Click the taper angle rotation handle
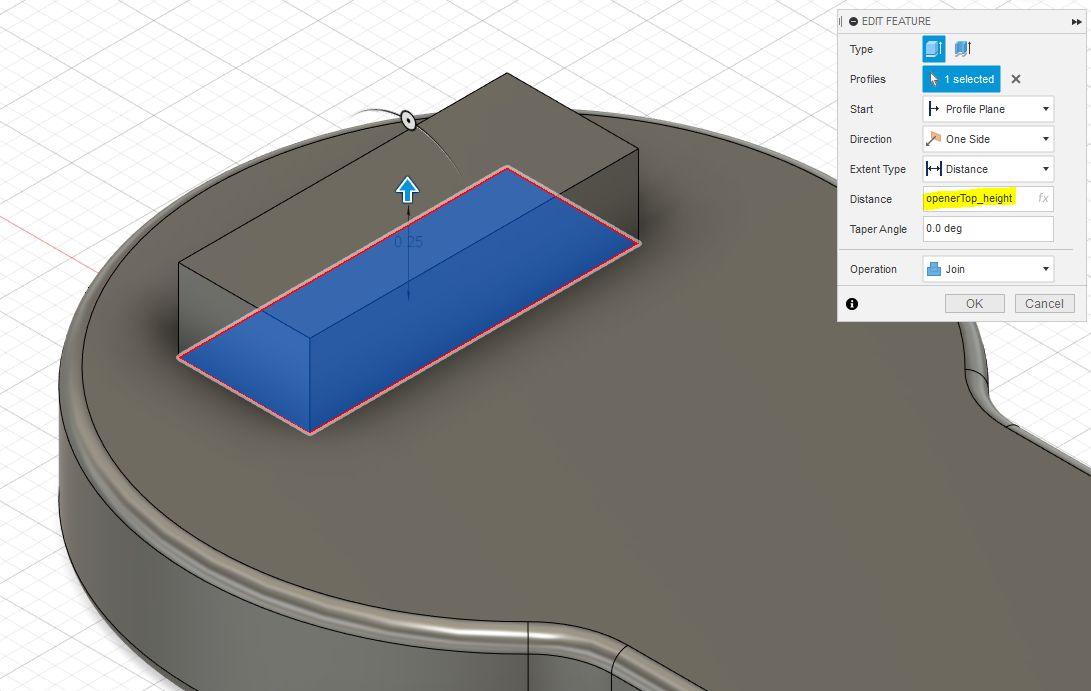The width and height of the screenshot is (1091, 691). [x=408, y=120]
